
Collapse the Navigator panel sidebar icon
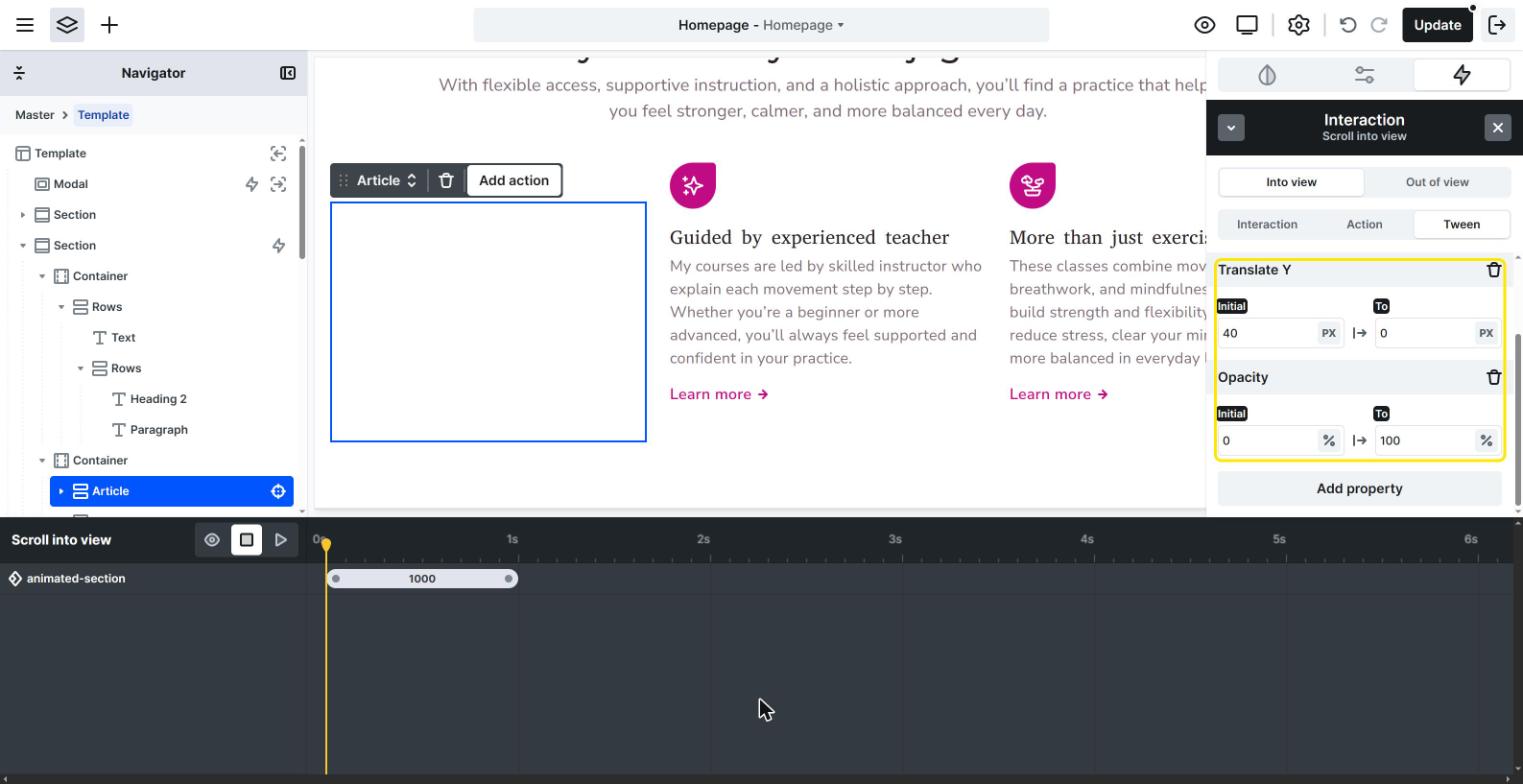288,73
